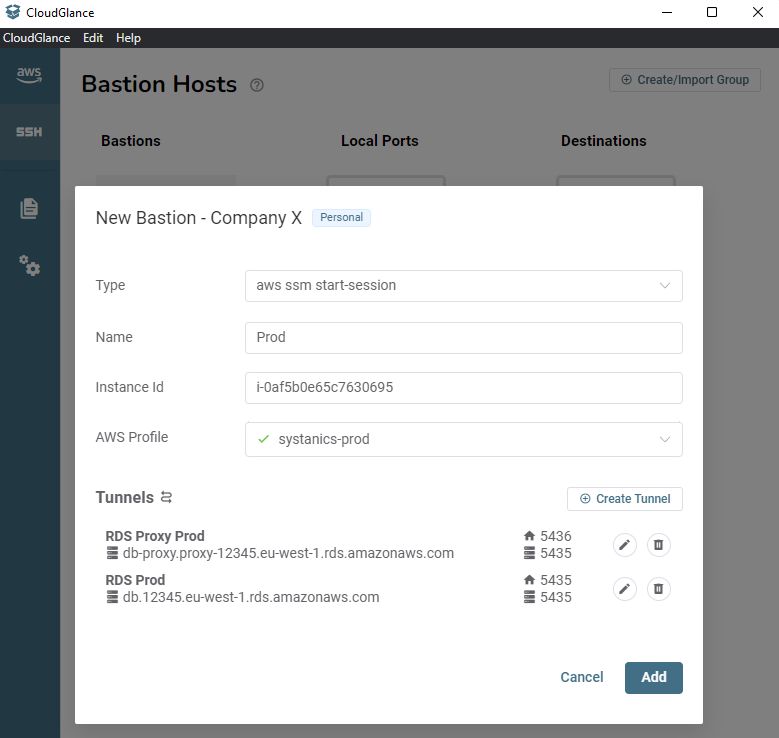Click the Create Tunnel button
Image resolution: width=779 pixels, height=738 pixels.
624,498
